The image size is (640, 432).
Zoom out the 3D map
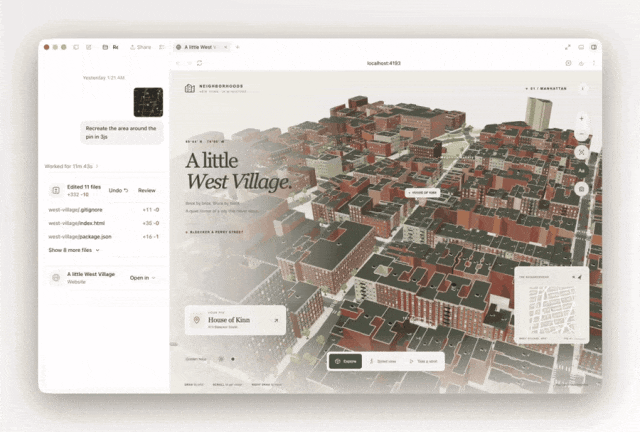click(x=582, y=134)
